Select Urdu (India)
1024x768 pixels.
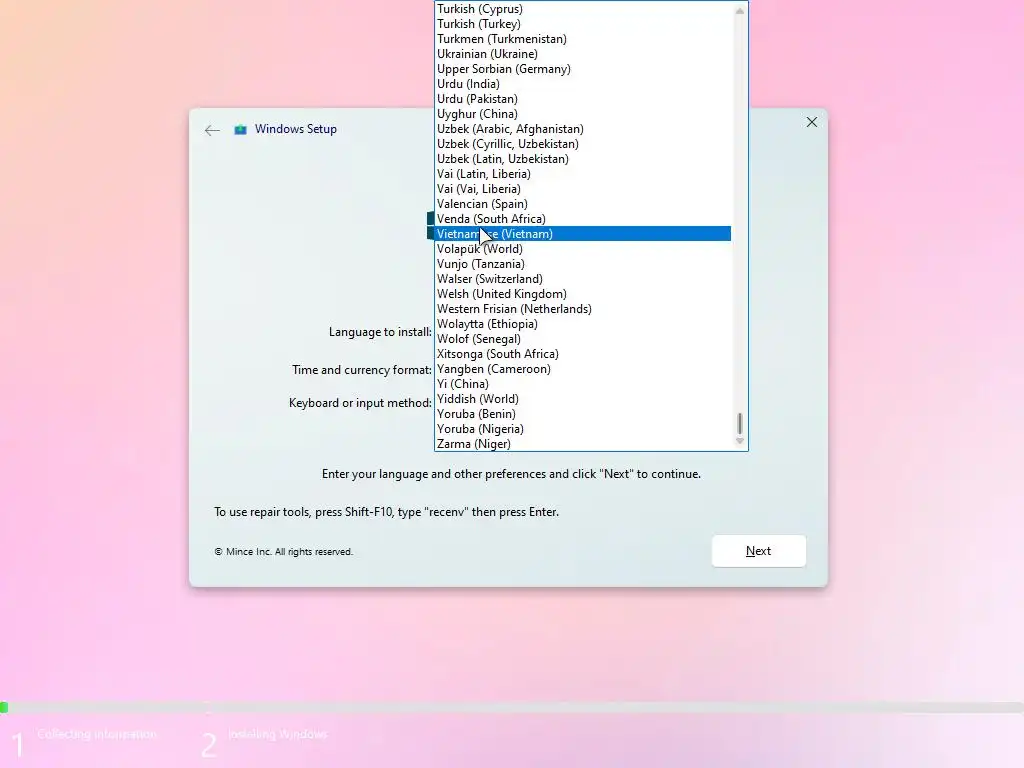[583, 84]
